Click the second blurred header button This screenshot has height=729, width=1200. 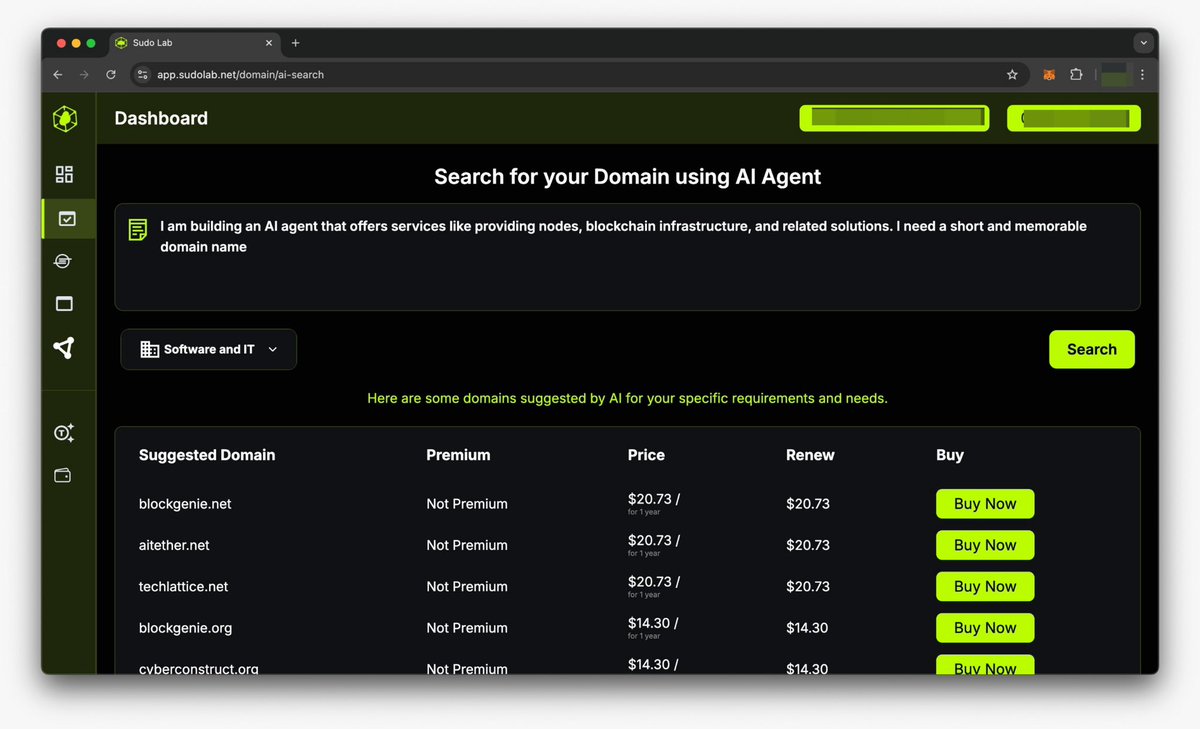1074,118
